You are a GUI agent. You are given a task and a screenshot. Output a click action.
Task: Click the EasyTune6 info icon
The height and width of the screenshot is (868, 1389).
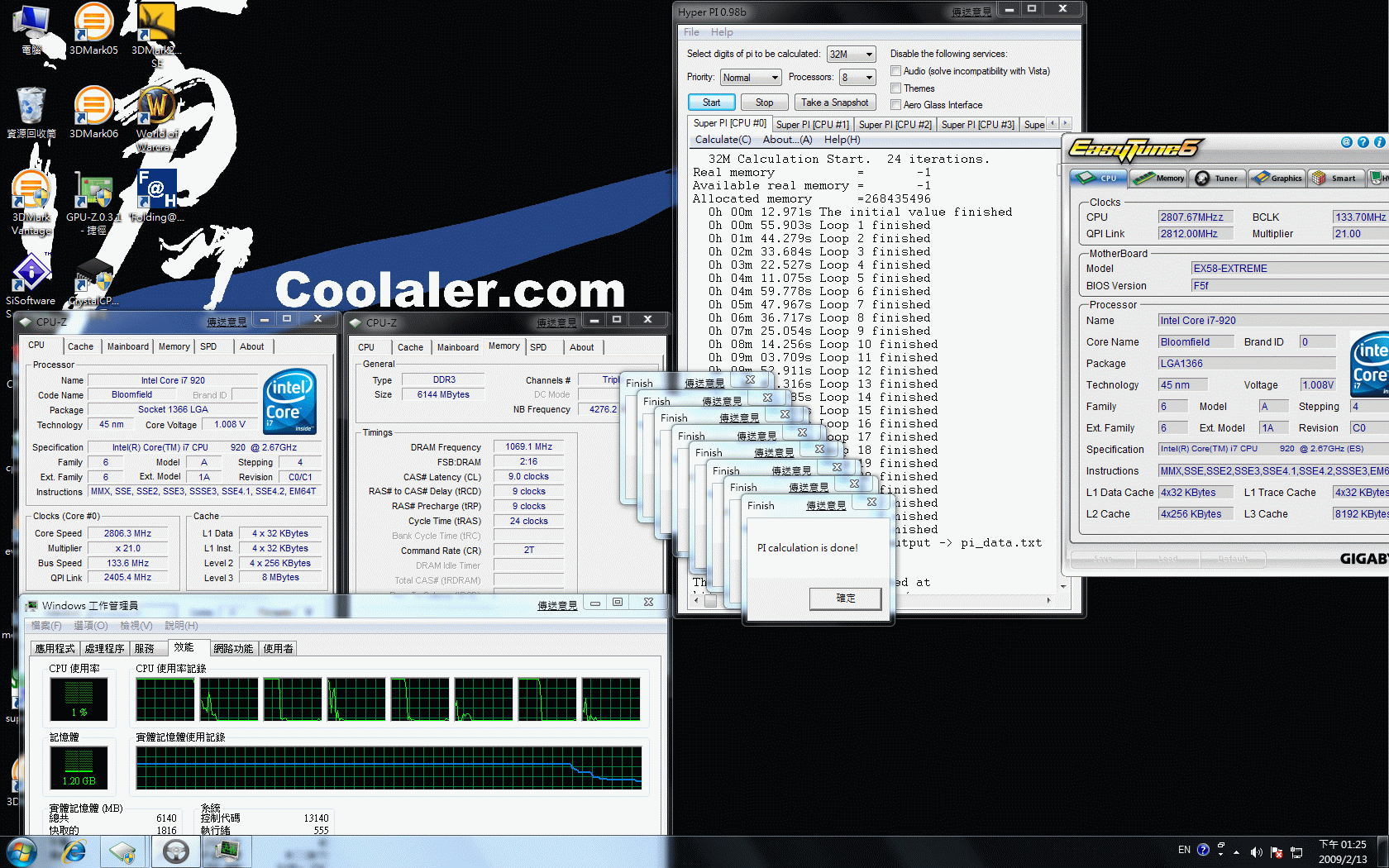1379,142
